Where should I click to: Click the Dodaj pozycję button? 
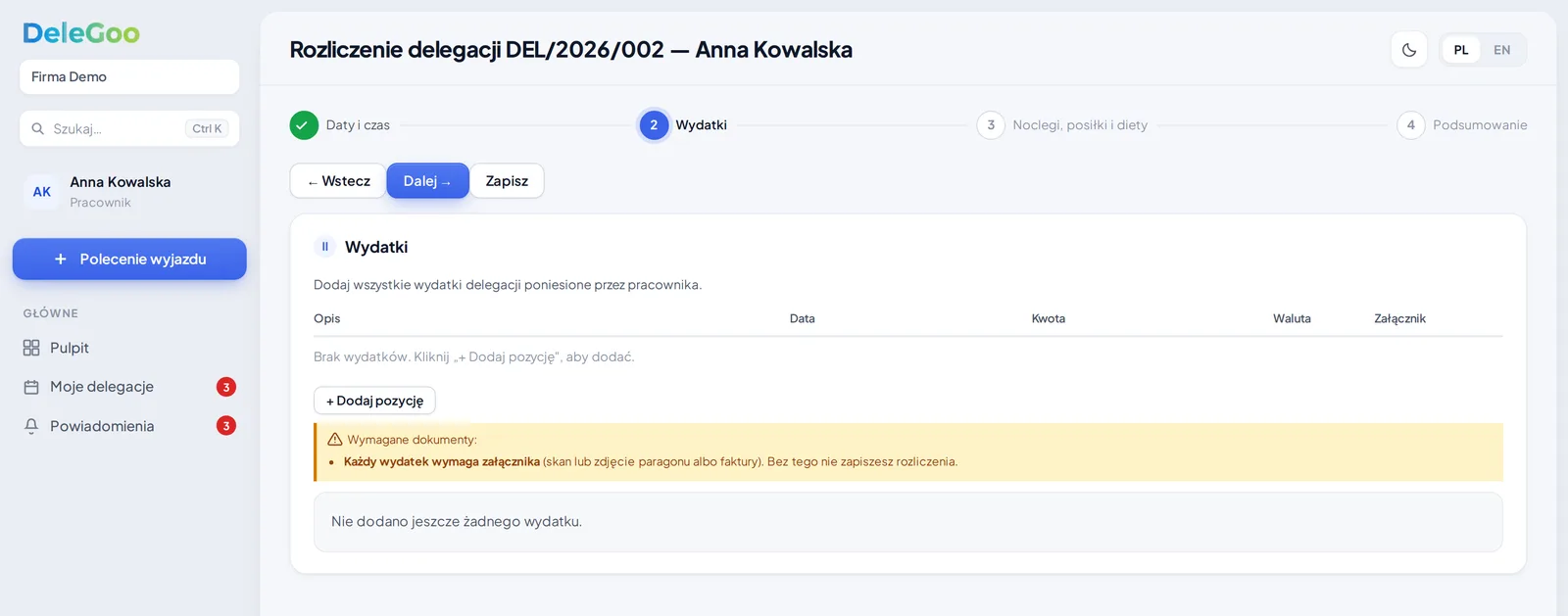[374, 401]
